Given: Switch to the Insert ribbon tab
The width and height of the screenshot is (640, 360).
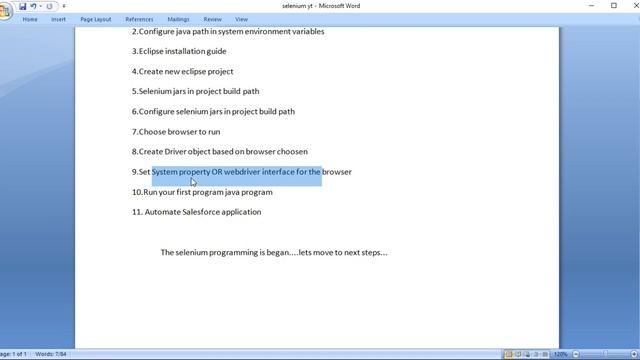Looking at the screenshot, I should (x=58, y=19).
